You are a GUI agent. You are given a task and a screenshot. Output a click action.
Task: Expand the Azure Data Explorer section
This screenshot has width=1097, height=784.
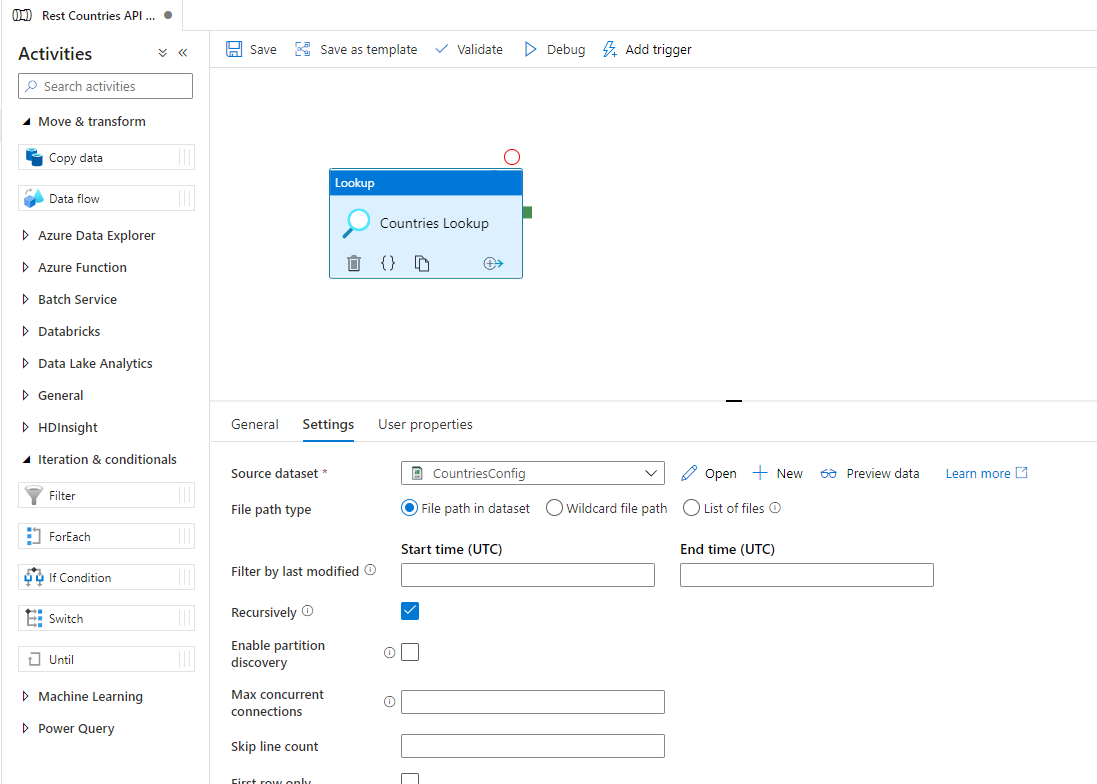coord(26,235)
